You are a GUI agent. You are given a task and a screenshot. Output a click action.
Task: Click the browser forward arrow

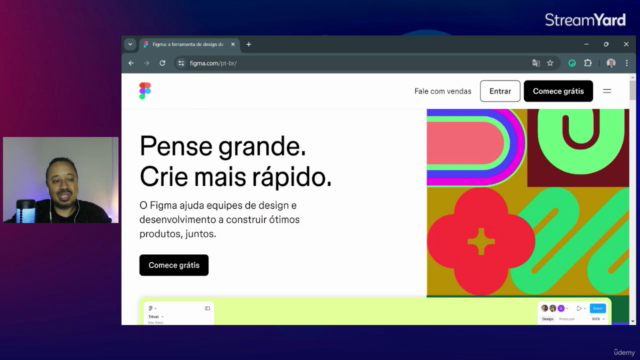pyautogui.click(x=147, y=63)
